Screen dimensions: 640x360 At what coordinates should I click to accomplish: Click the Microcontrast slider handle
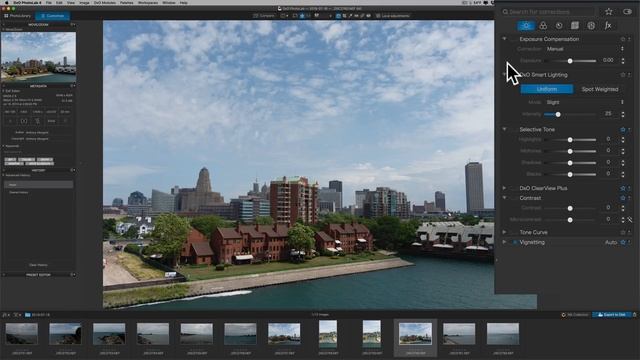click(570, 220)
